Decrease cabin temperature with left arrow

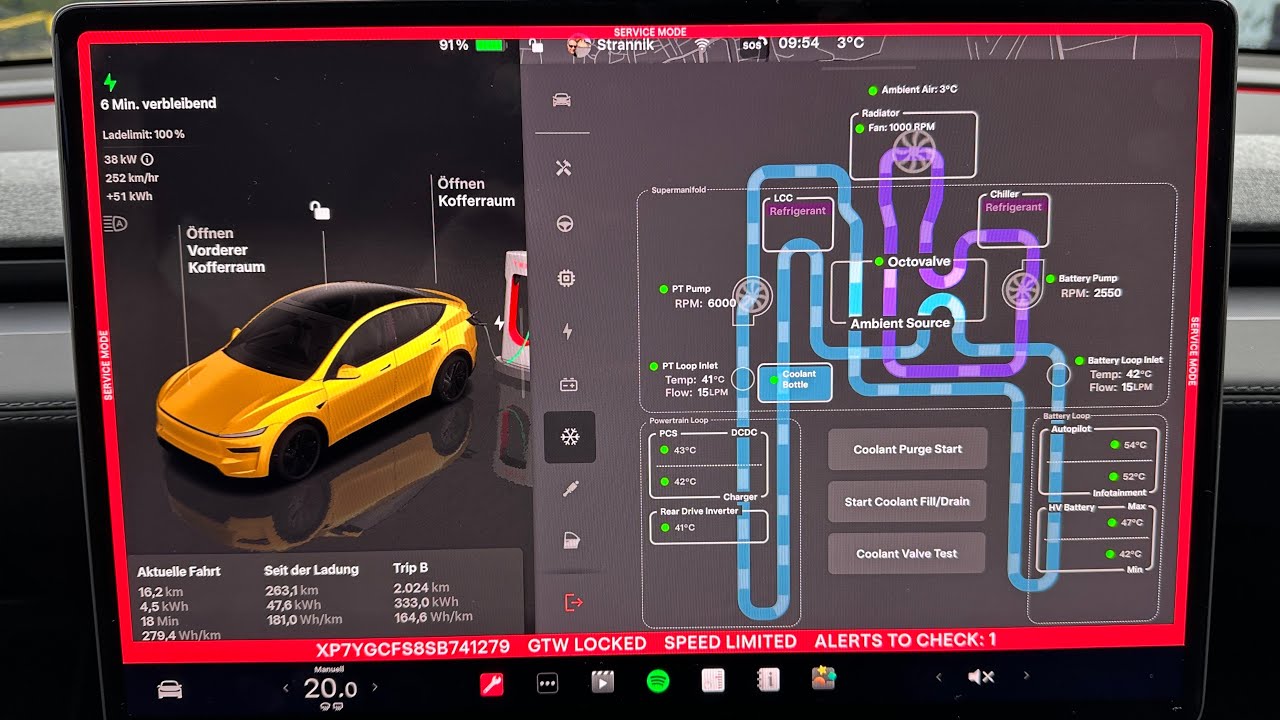[286, 688]
